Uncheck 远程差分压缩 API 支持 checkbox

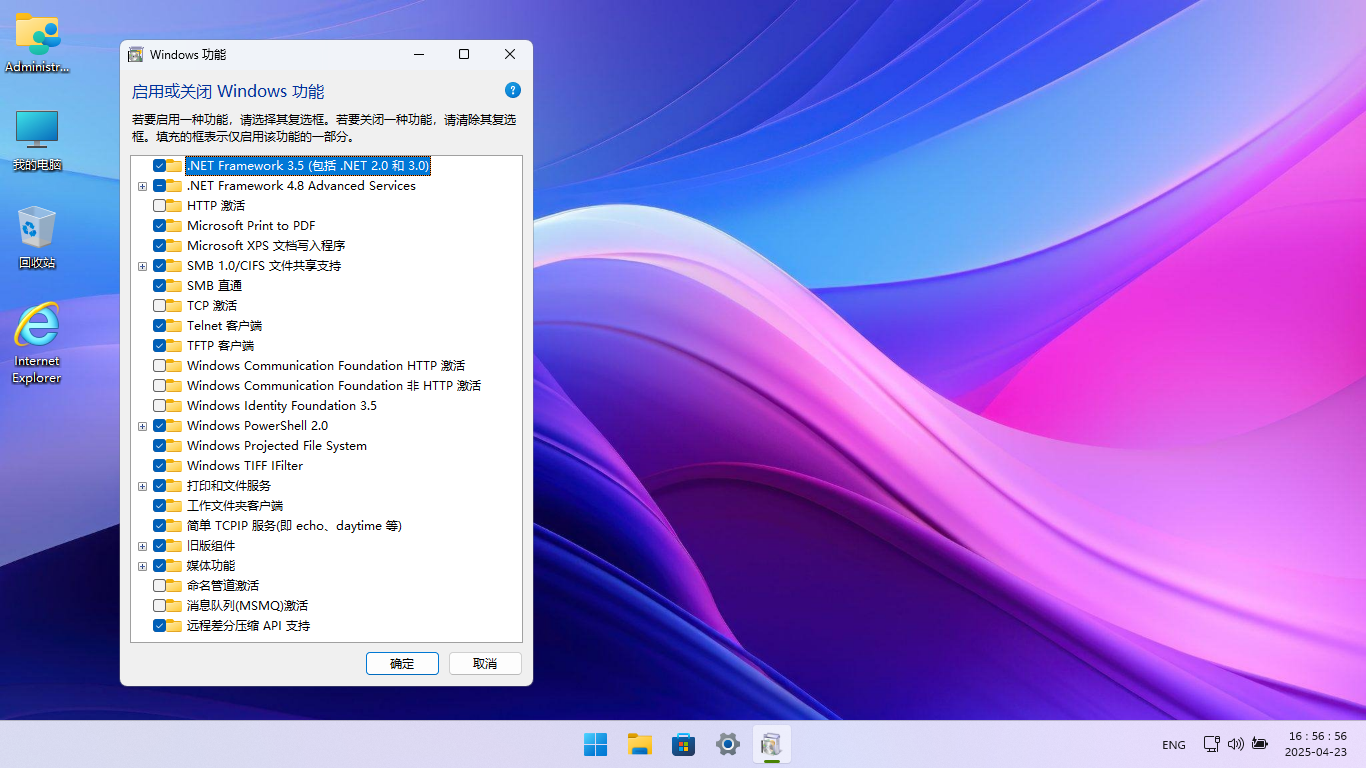pos(159,625)
